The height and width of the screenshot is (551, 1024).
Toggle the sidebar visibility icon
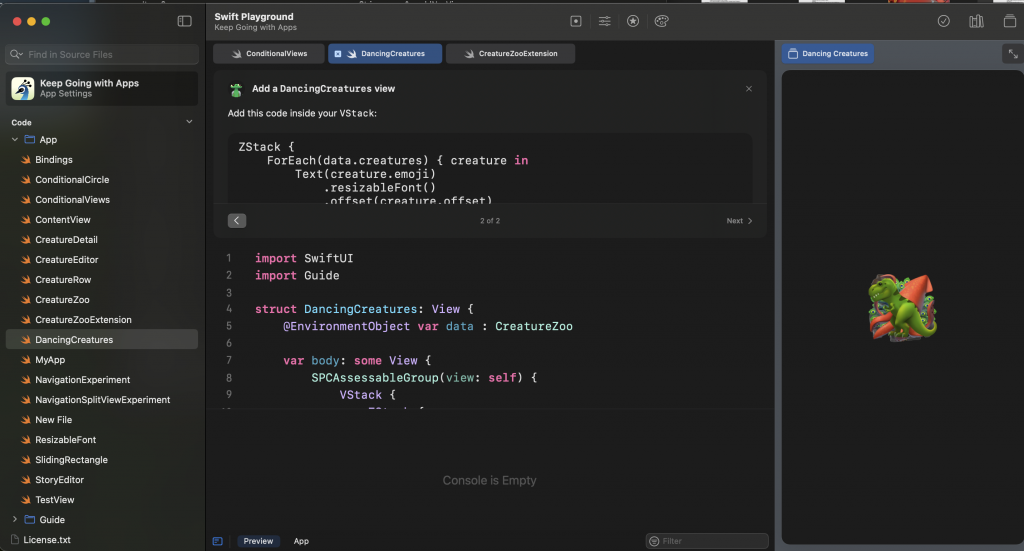pos(184,21)
